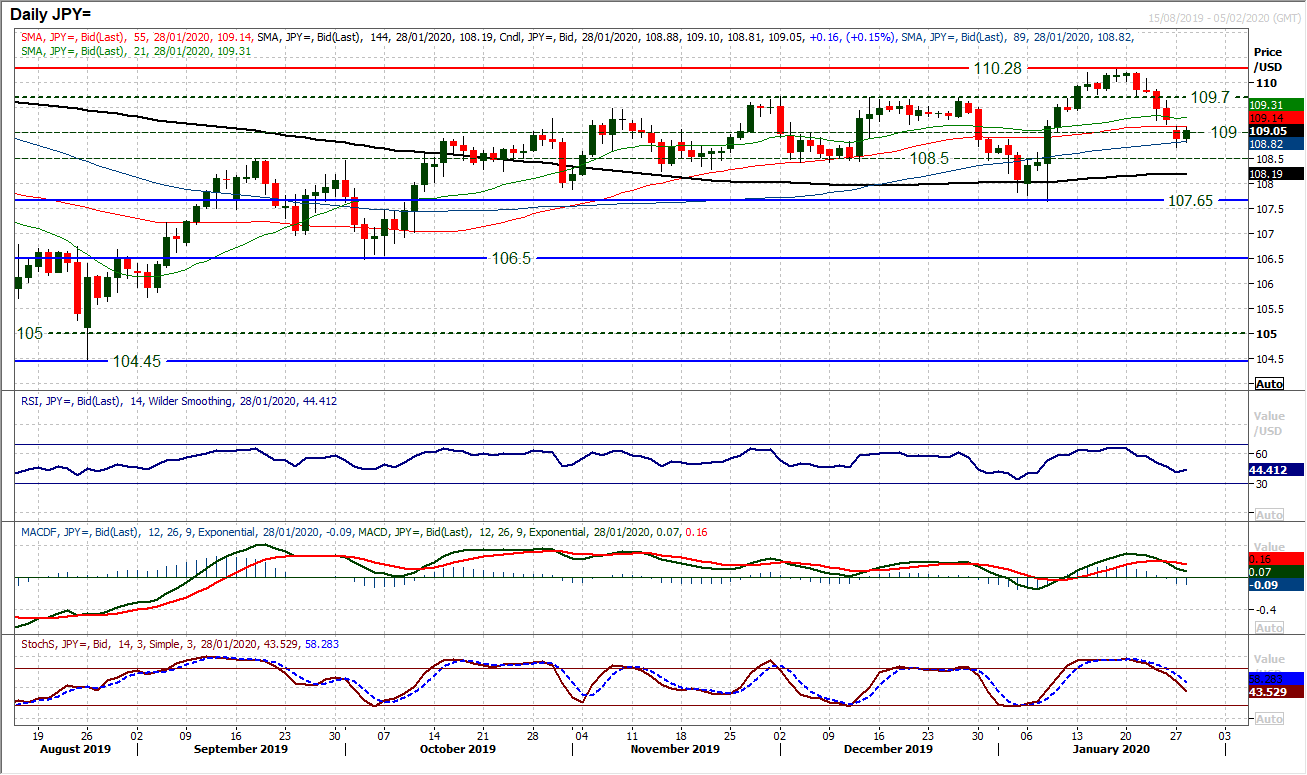Toggle Auto scaling on the MACD panel
Image resolution: width=1307 pixels, height=775 pixels.
pyautogui.click(x=1268, y=627)
